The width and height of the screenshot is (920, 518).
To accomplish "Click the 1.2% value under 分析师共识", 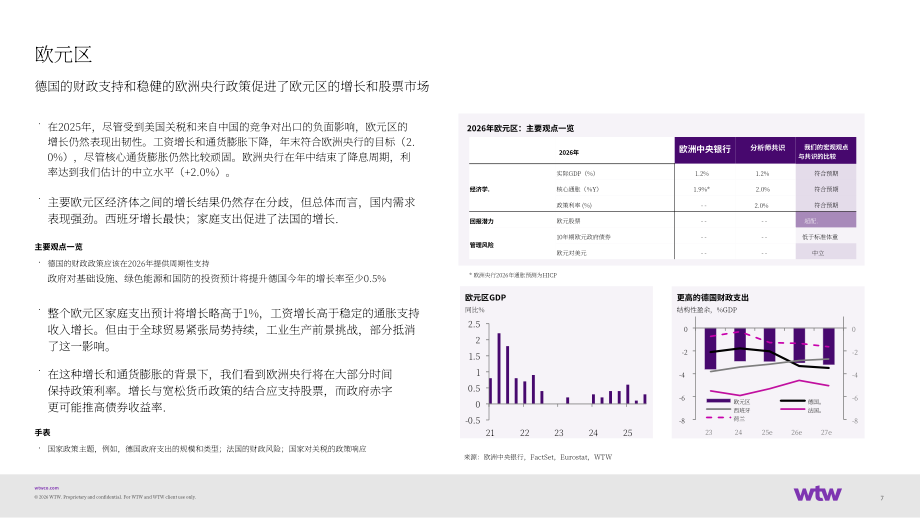I will point(762,174).
